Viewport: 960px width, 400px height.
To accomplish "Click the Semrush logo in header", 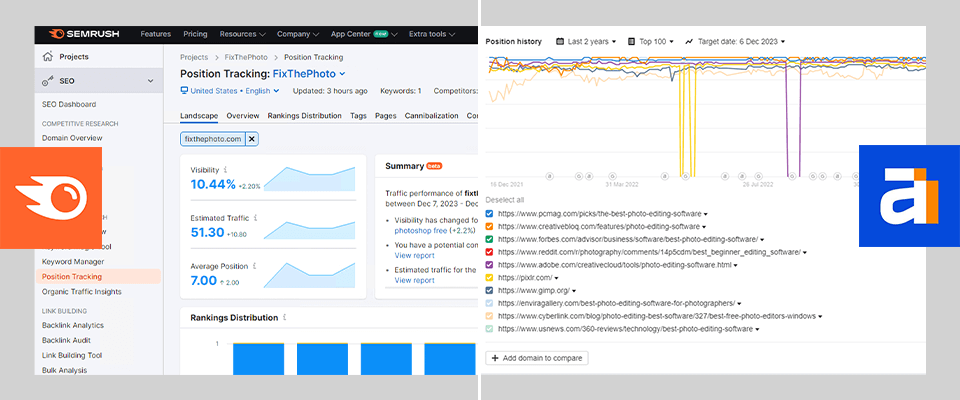I will [83, 34].
